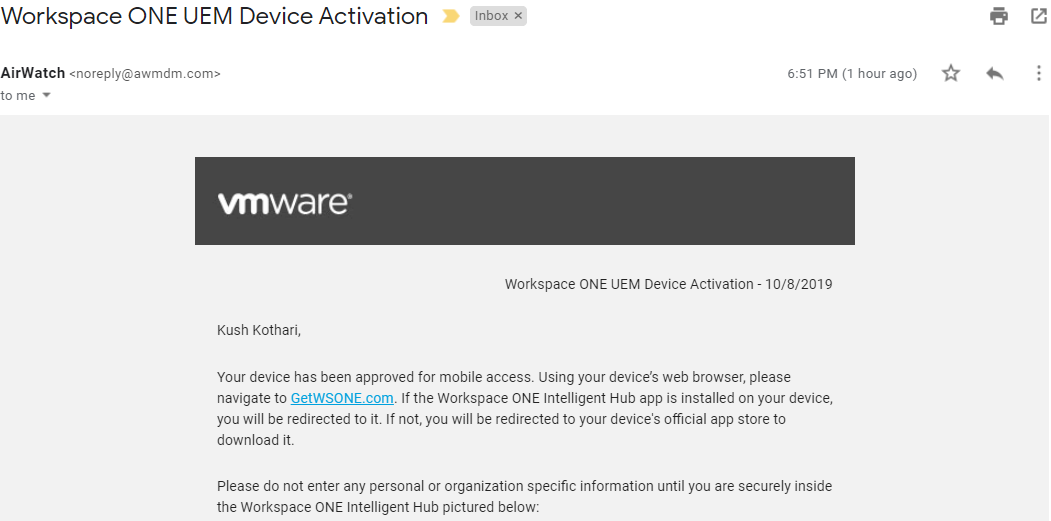Click the noreply@awmdm.com sender address
Image resolution: width=1051 pixels, height=521 pixels.
tap(145, 74)
